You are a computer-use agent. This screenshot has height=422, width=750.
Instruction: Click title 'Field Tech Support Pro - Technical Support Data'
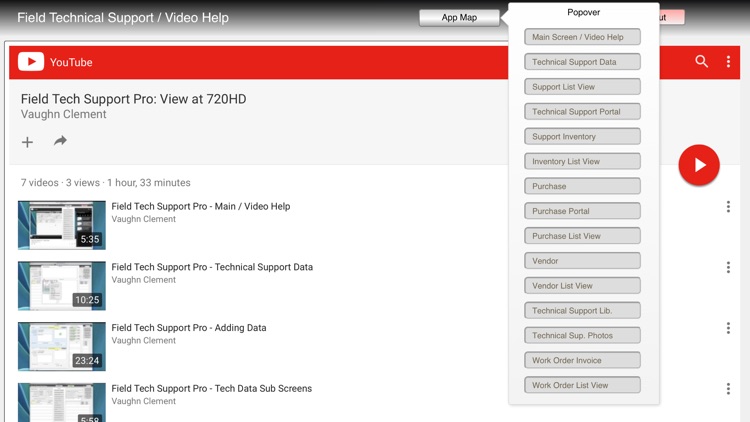tap(212, 267)
